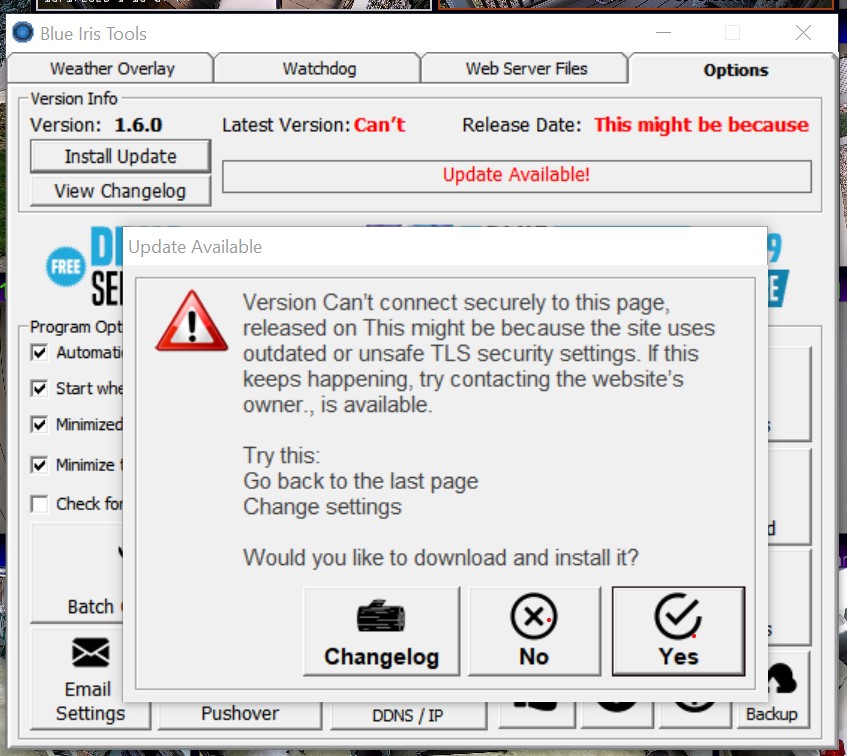The height and width of the screenshot is (756, 847).
Task: Switch to the Watchdog tab
Action: [x=319, y=69]
